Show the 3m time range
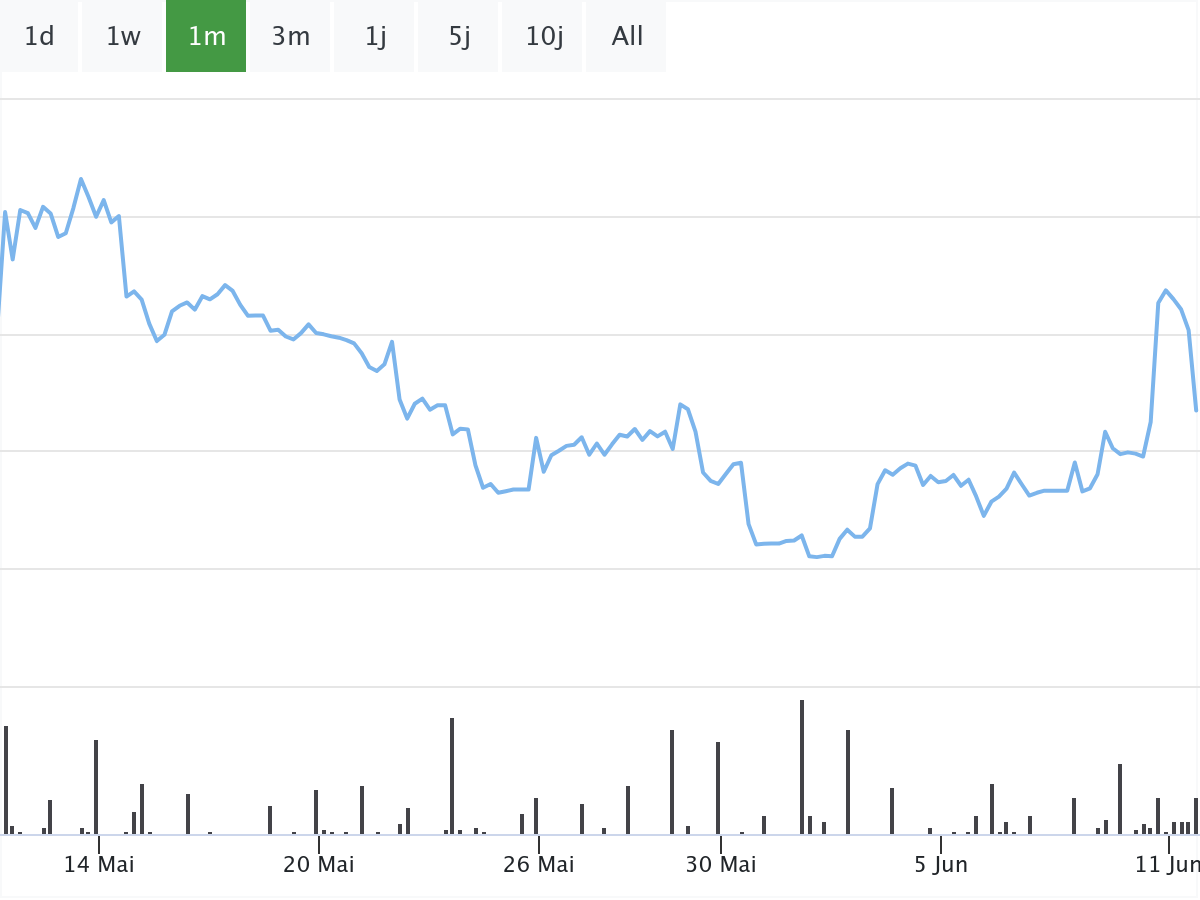 [x=290, y=37]
